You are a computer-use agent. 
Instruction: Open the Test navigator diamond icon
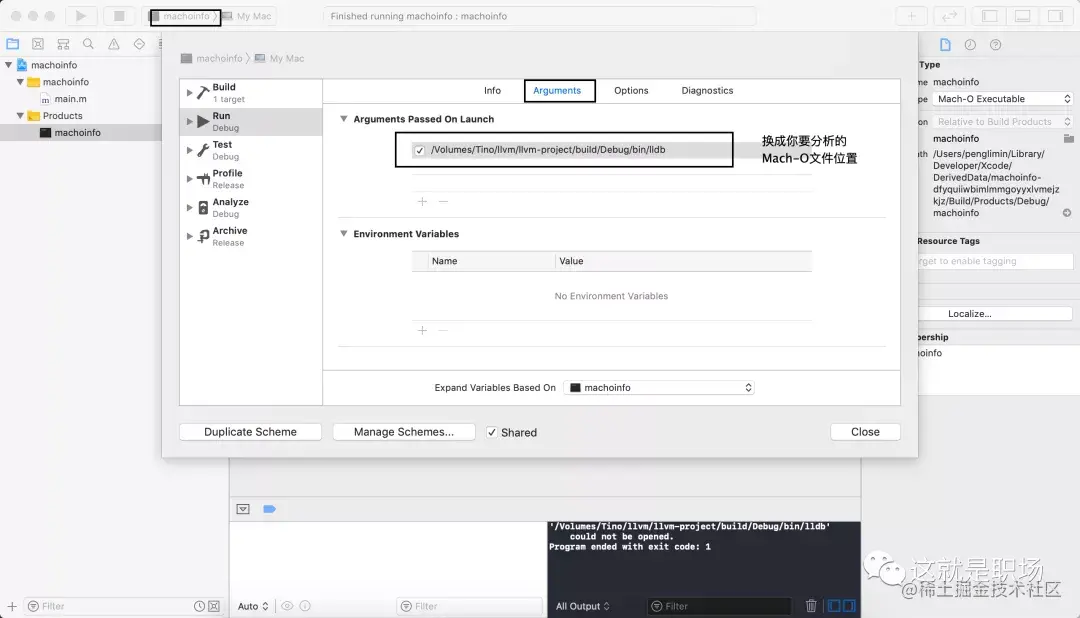click(x=139, y=44)
